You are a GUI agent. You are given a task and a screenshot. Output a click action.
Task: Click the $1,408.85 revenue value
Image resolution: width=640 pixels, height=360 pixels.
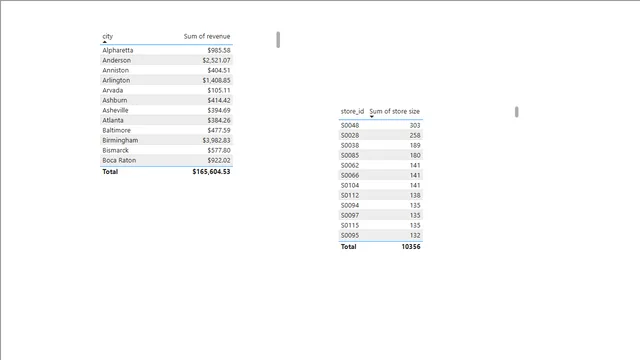point(216,80)
